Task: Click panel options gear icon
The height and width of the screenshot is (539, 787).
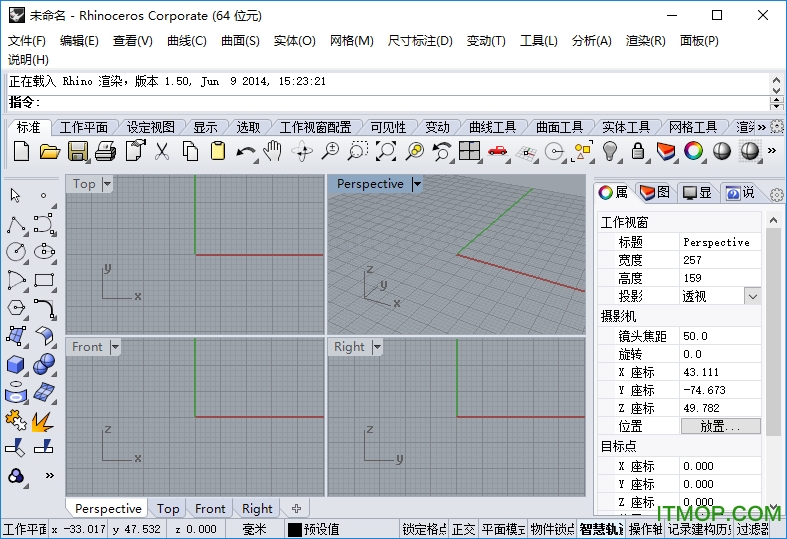Action: tap(776, 194)
